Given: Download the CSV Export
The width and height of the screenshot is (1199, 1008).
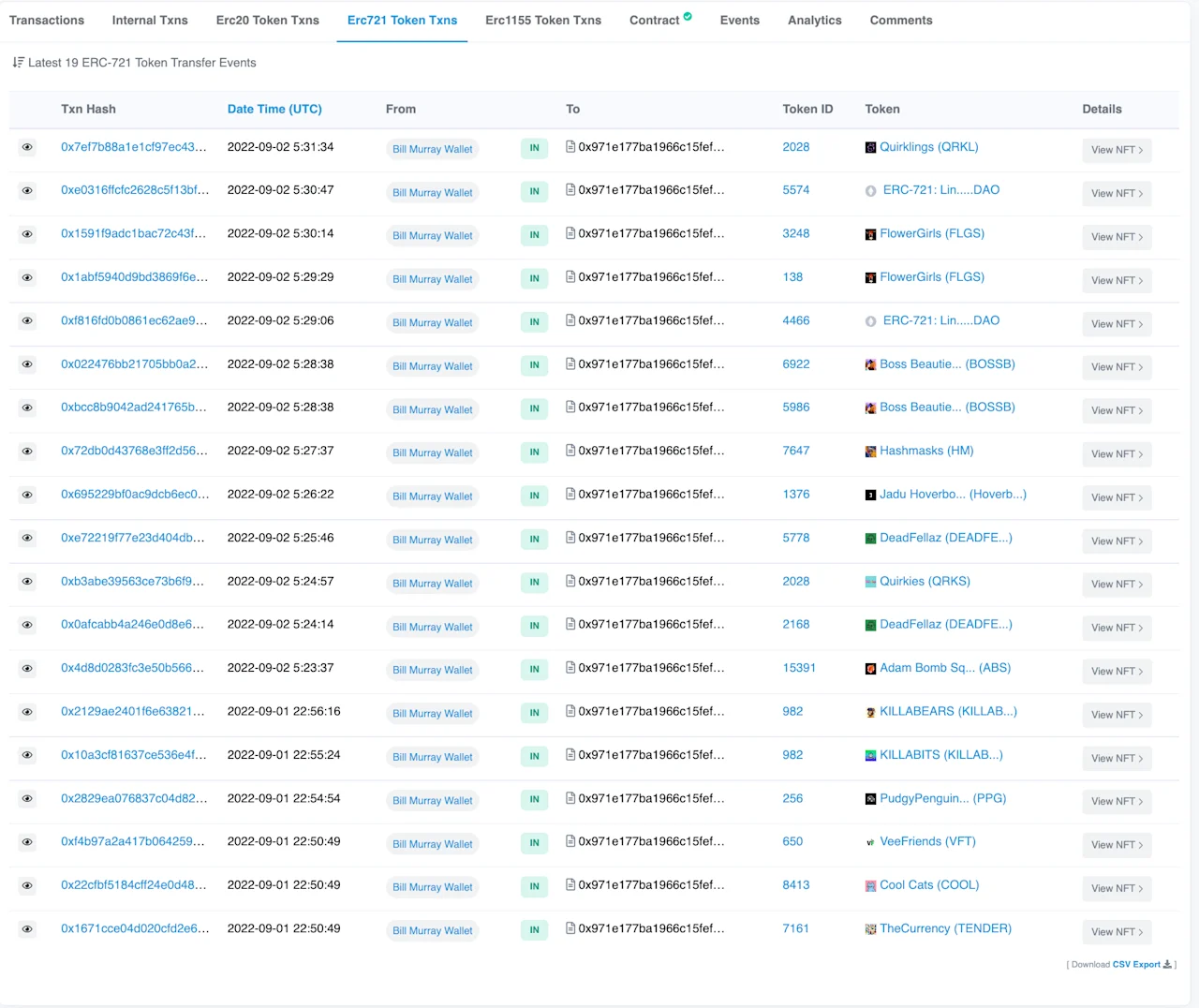Looking at the screenshot, I should [1142, 964].
